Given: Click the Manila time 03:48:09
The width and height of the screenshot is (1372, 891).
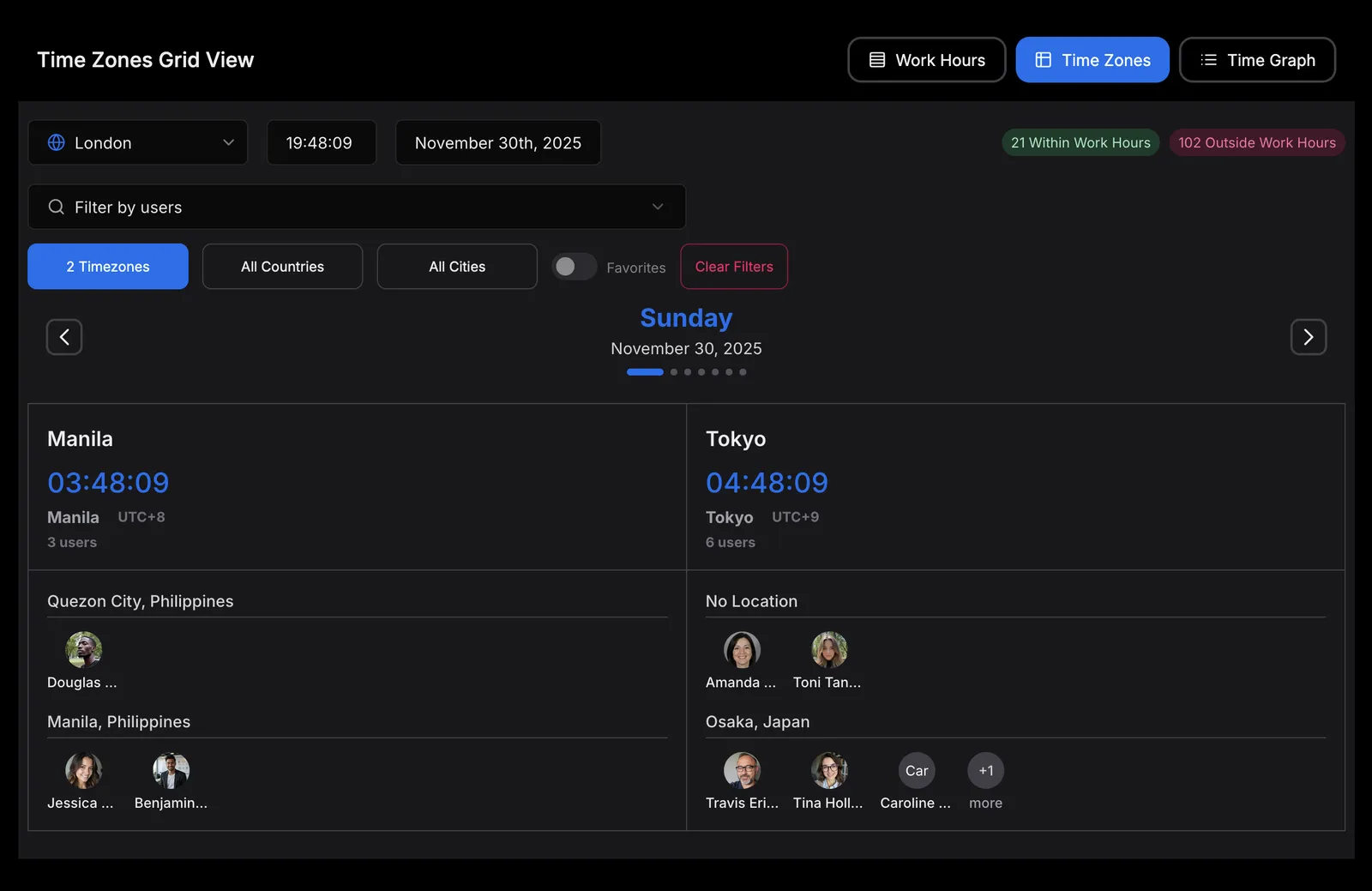Looking at the screenshot, I should click(x=108, y=483).
